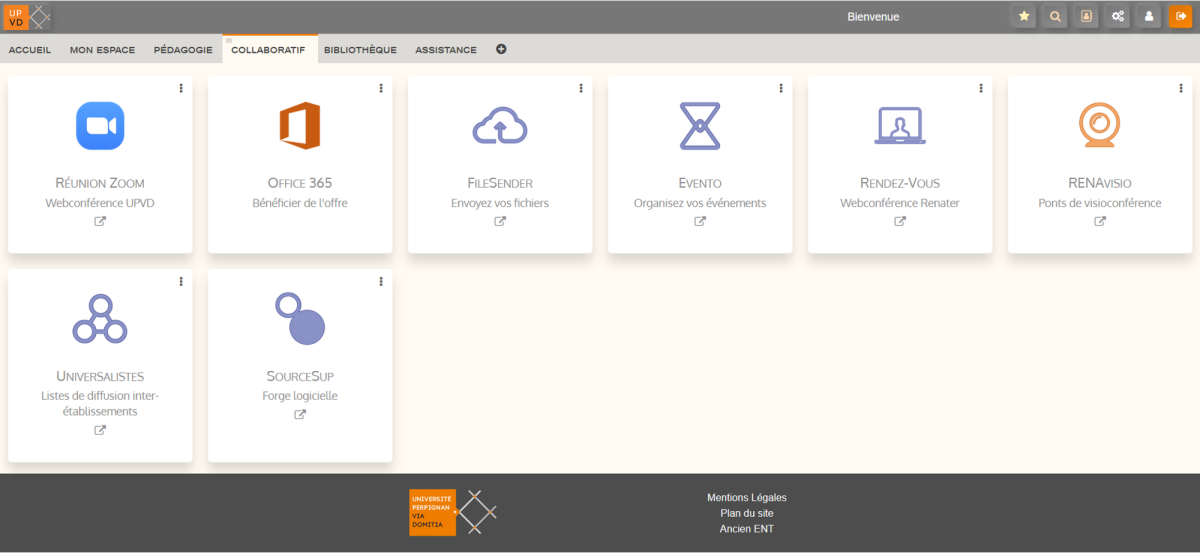Image resolution: width=1200 pixels, height=553 pixels.
Task: Open the Mentions Légales footer link
Action: (x=747, y=498)
